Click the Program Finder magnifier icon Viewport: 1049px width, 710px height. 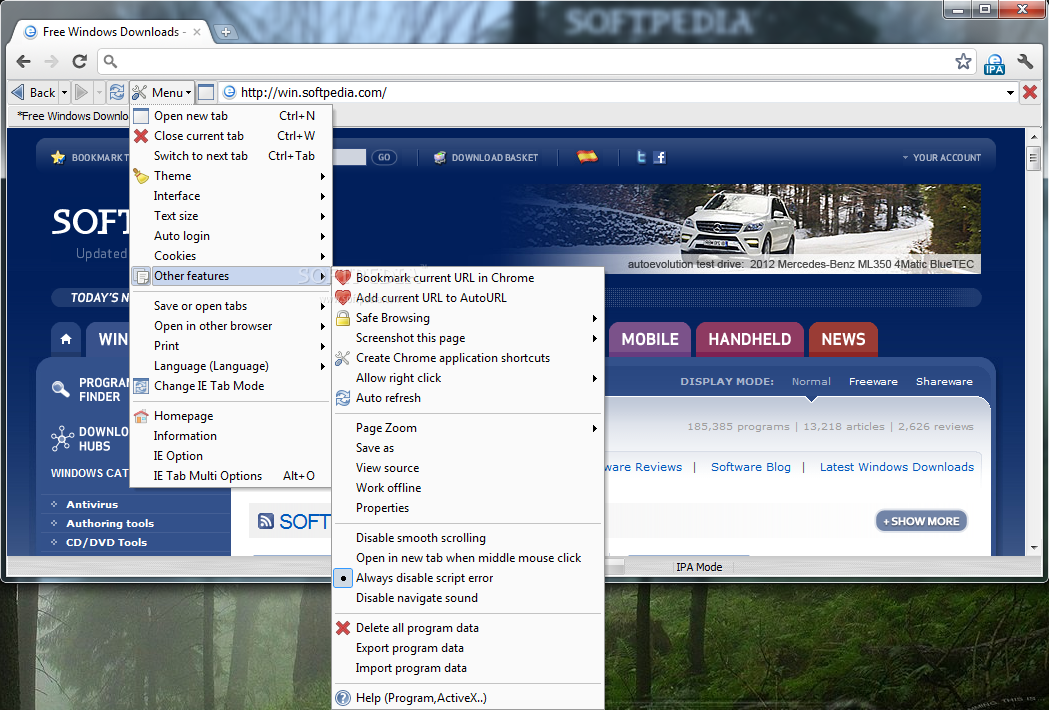coord(61,389)
